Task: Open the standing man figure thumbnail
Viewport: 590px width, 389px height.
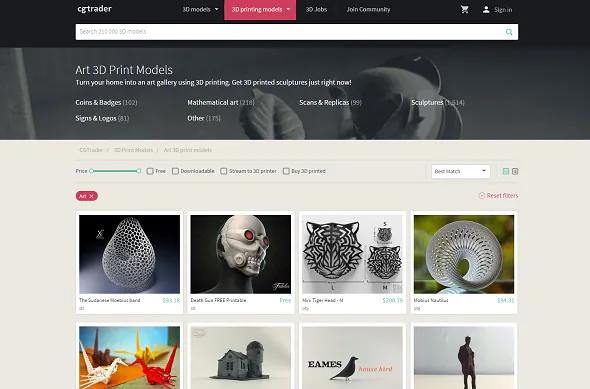Action: [x=464, y=357]
